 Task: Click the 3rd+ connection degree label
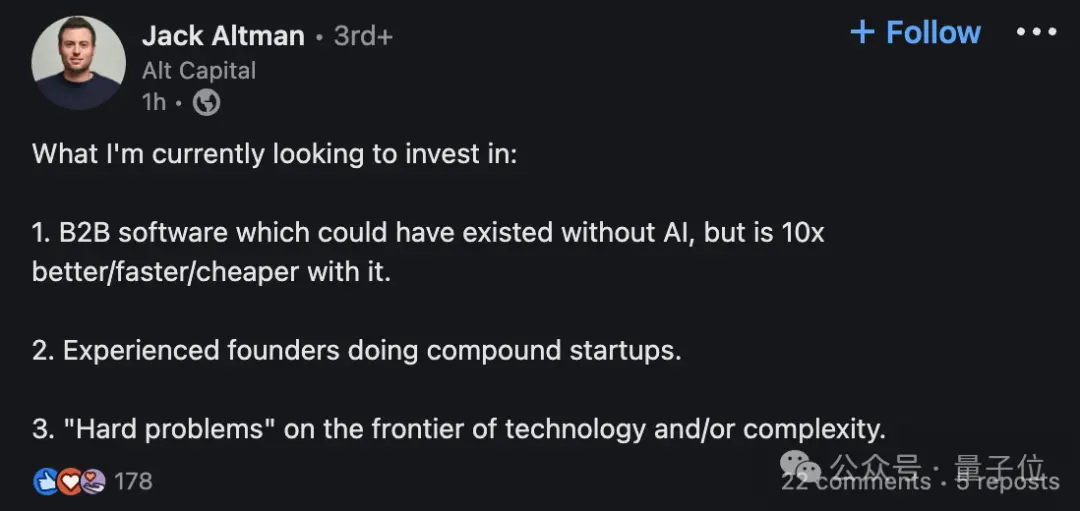pyautogui.click(x=363, y=36)
